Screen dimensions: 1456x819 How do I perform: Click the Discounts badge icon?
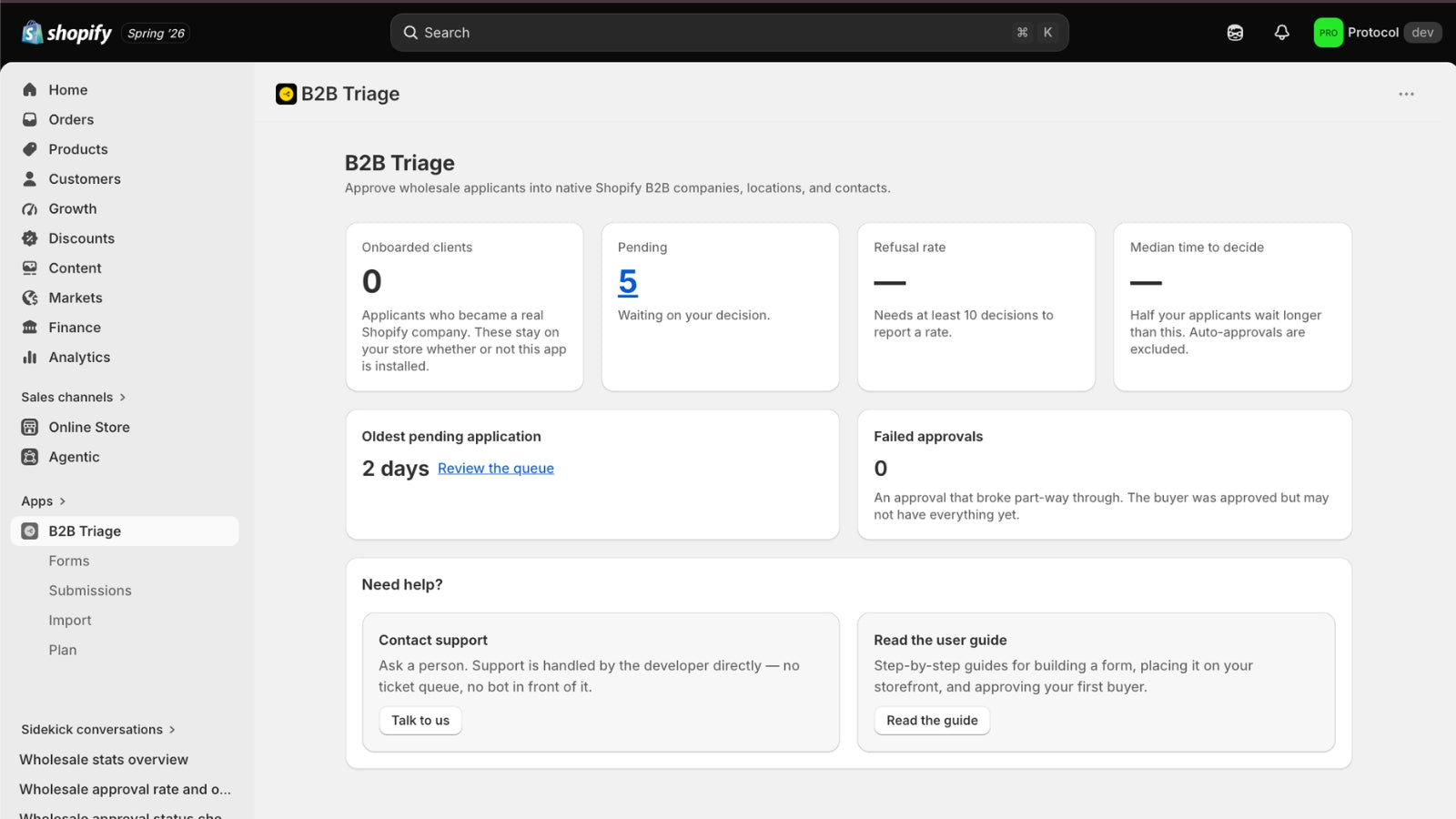coord(30,238)
